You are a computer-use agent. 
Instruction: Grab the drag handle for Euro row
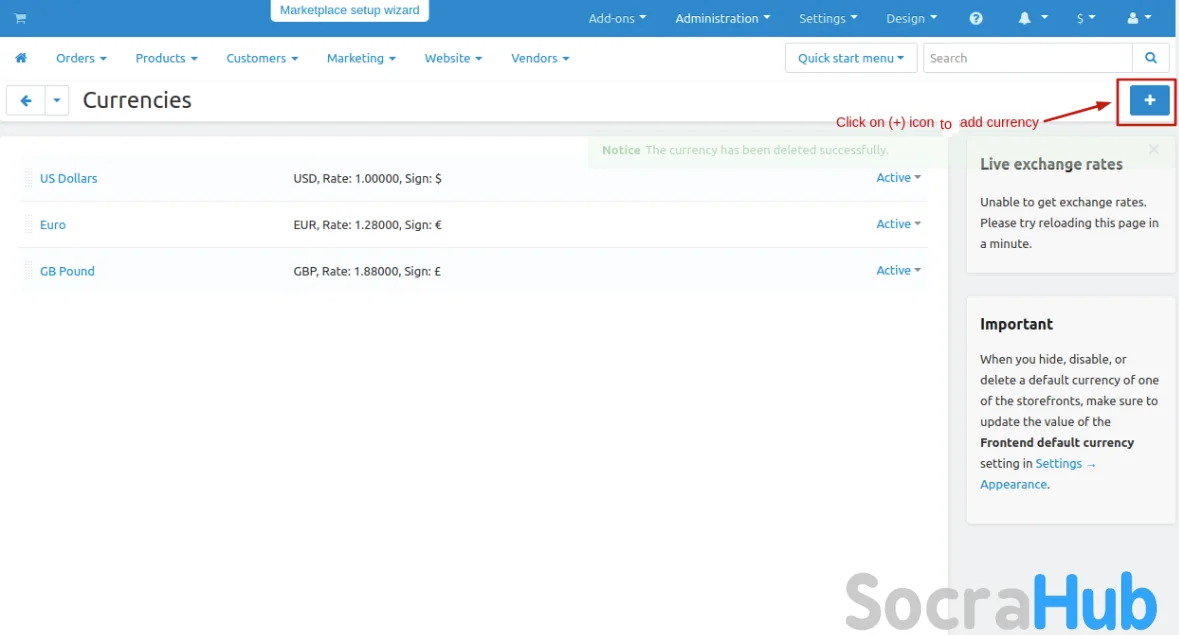tap(28, 225)
